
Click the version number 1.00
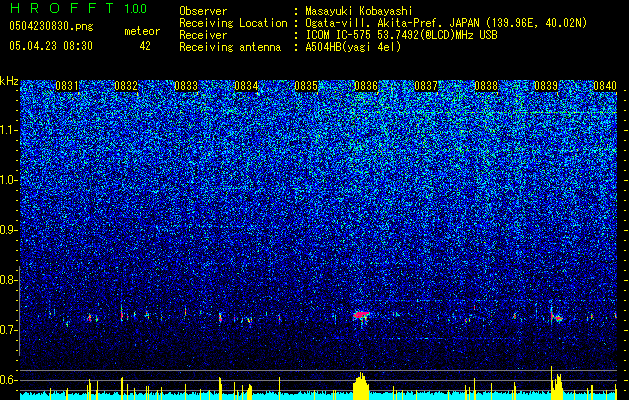[x=136, y=8]
